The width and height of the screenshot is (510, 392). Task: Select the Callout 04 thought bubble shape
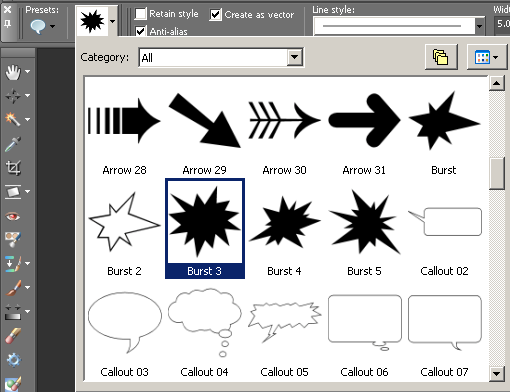(204, 333)
